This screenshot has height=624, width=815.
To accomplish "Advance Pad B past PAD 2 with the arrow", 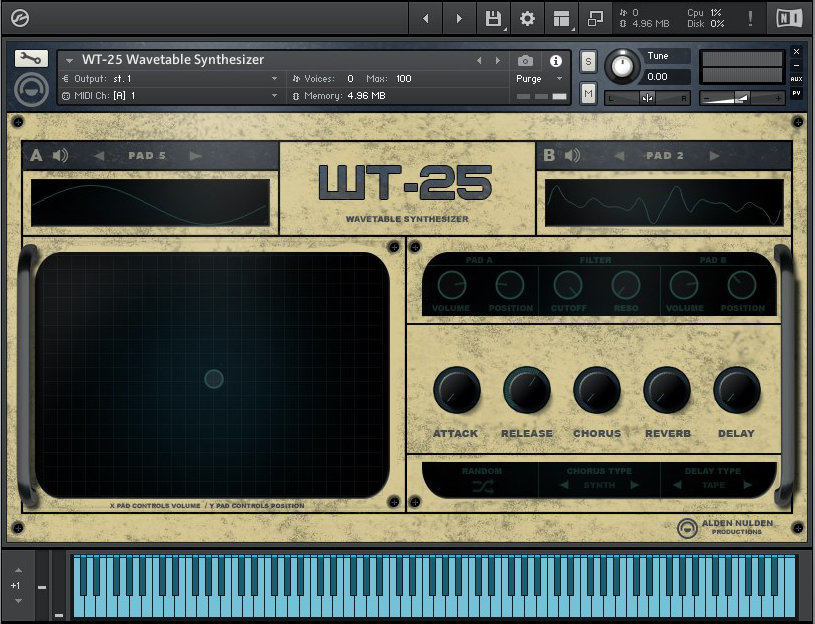I will (x=716, y=155).
